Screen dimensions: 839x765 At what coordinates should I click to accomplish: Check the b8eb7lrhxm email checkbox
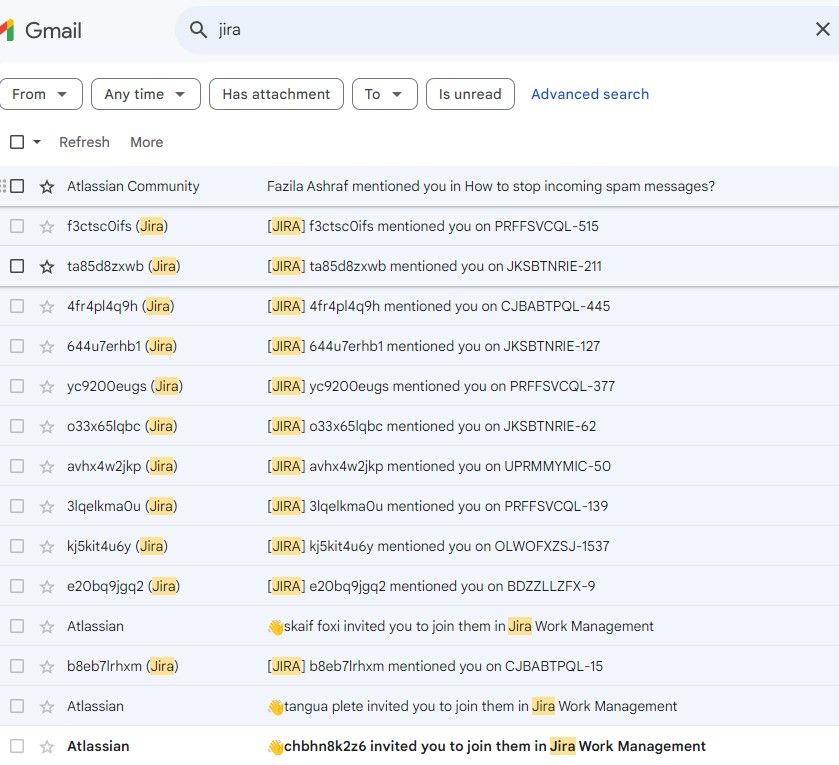(17, 665)
